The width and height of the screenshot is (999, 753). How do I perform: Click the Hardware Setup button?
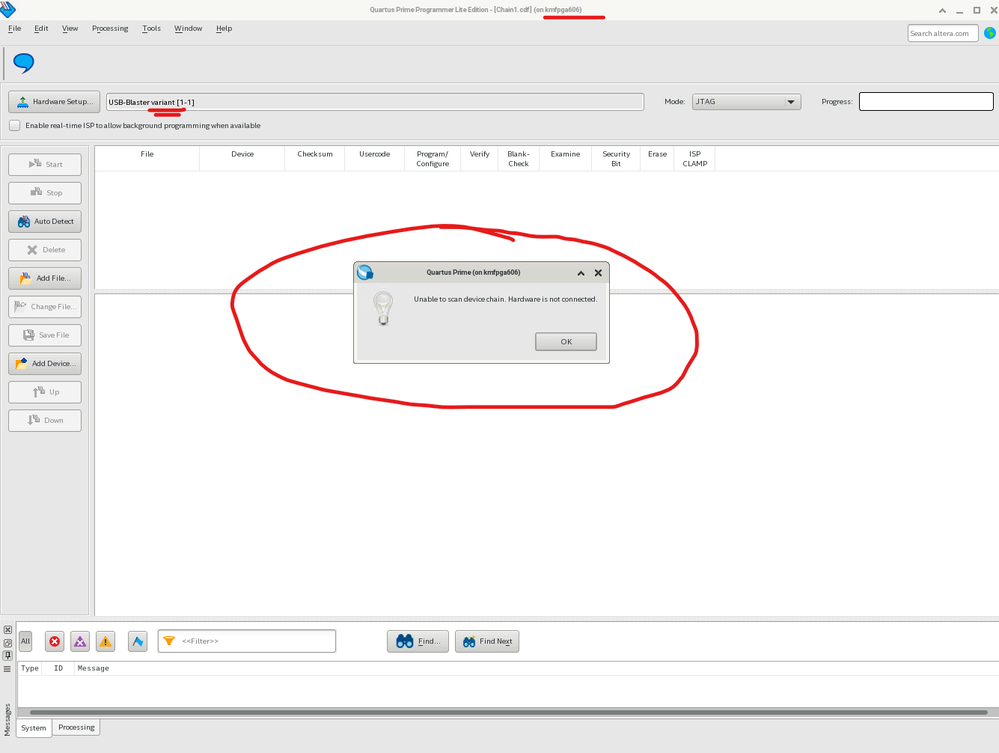(x=54, y=101)
